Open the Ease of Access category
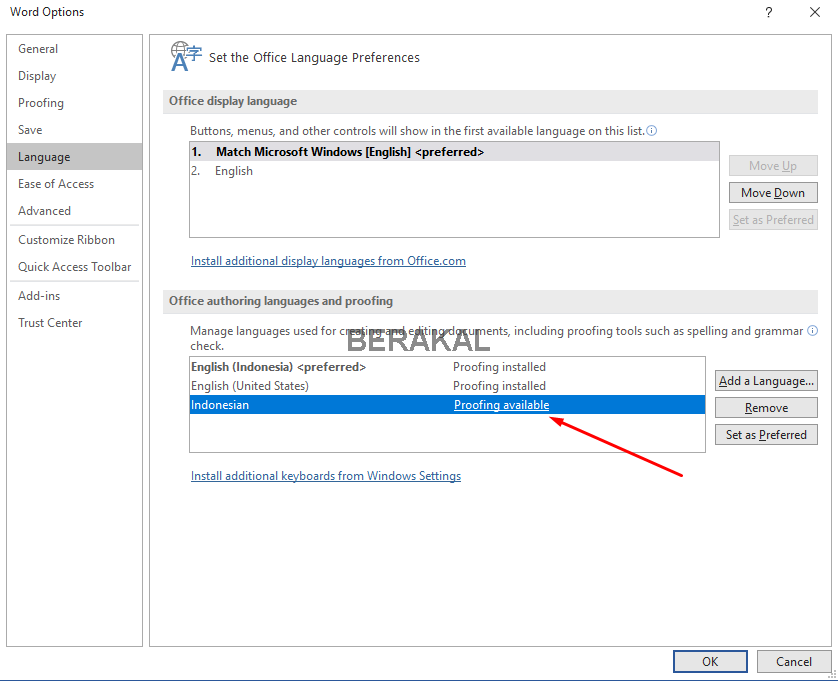This screenshot has width=838, height=681. (x=74, y=184)
